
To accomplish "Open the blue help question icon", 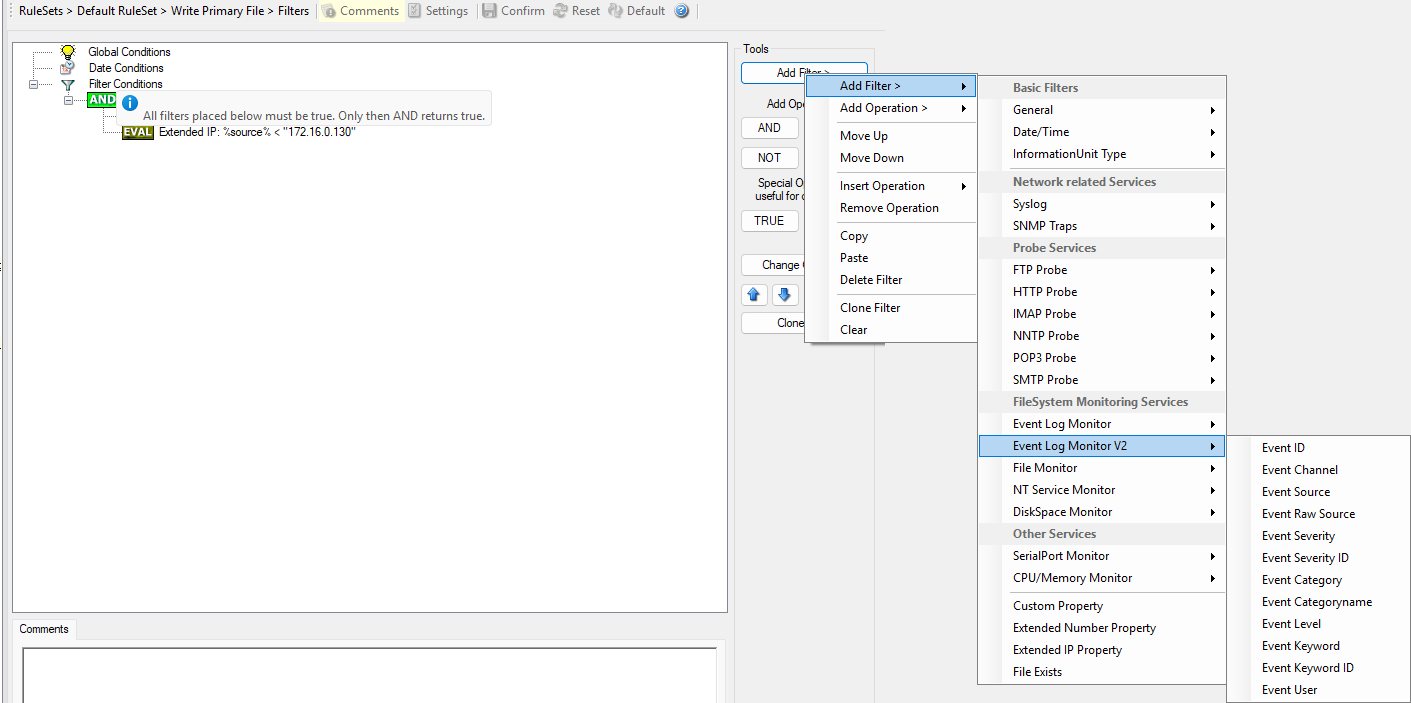I will coord(682,11).
